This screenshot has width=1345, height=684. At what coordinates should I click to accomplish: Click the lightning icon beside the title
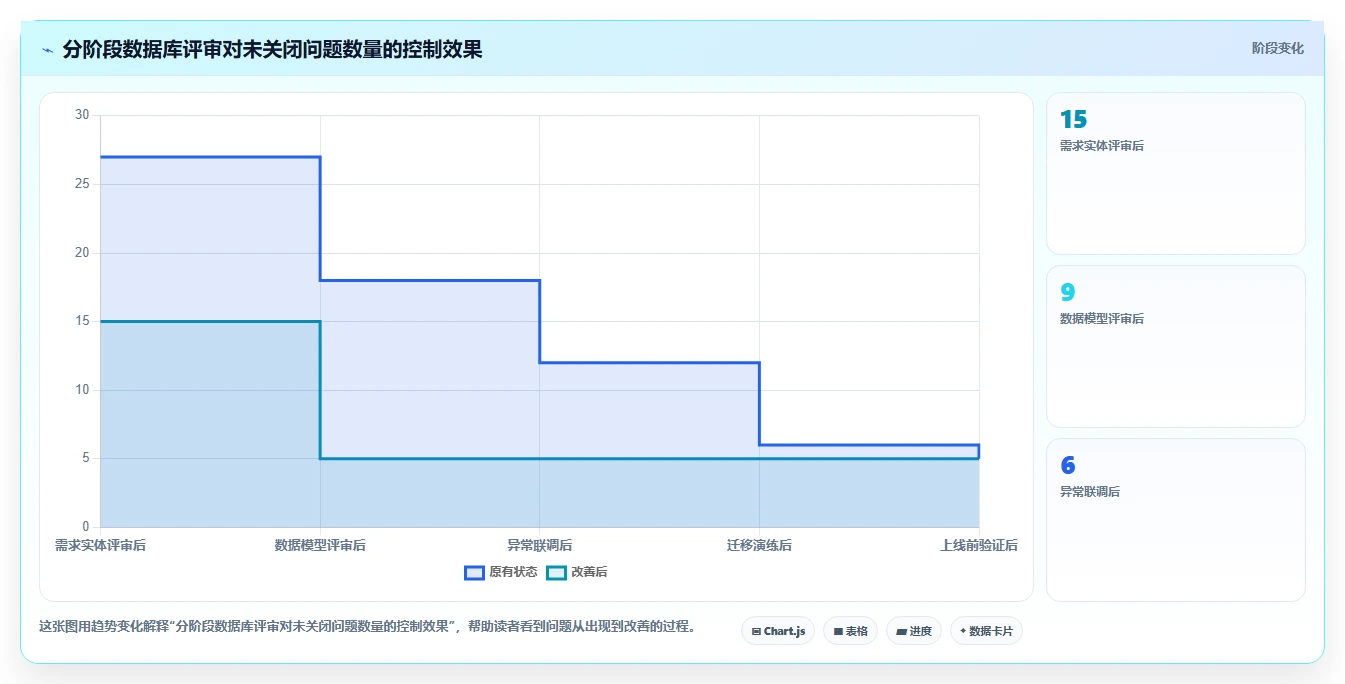point(48,50)
